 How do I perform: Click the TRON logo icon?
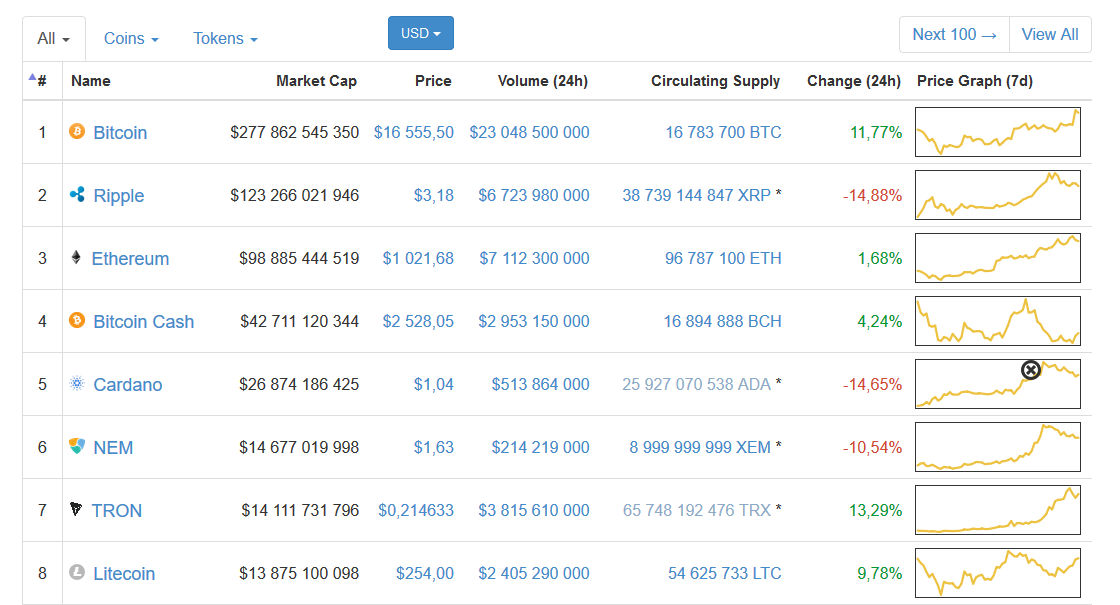[76, 509]
